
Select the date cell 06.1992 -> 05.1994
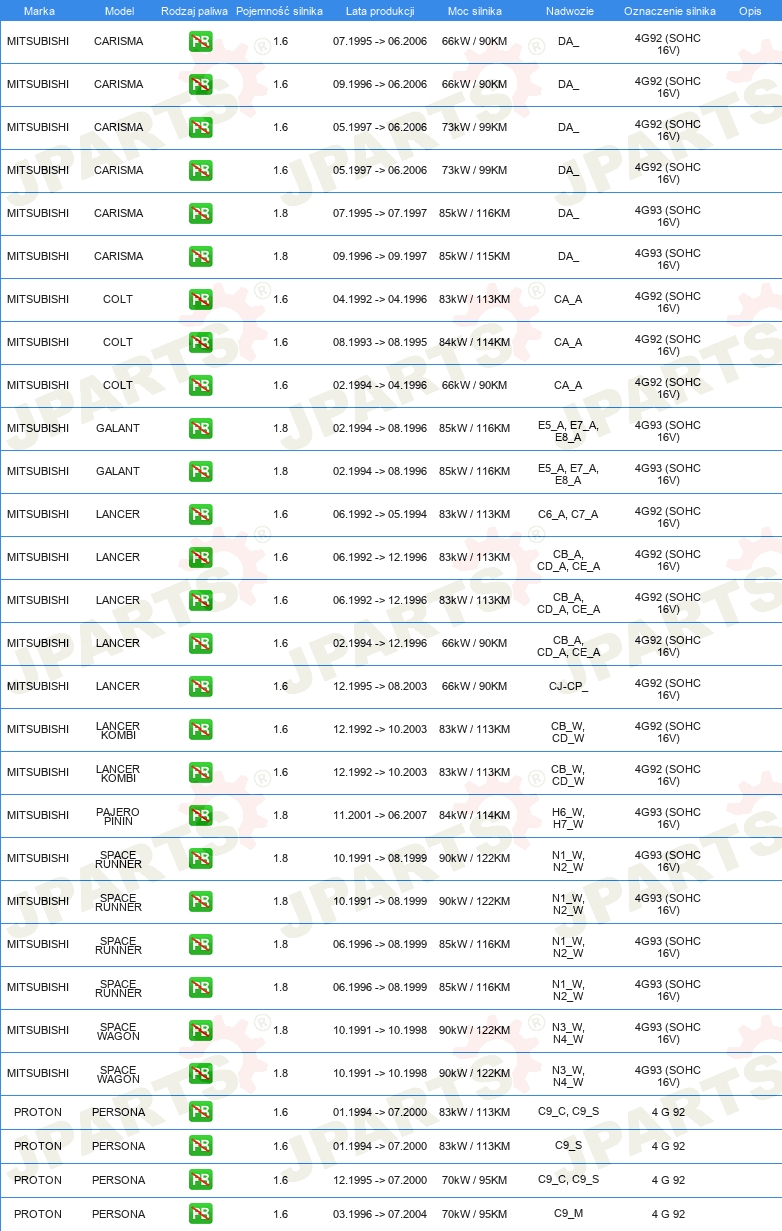pos(380,515)
